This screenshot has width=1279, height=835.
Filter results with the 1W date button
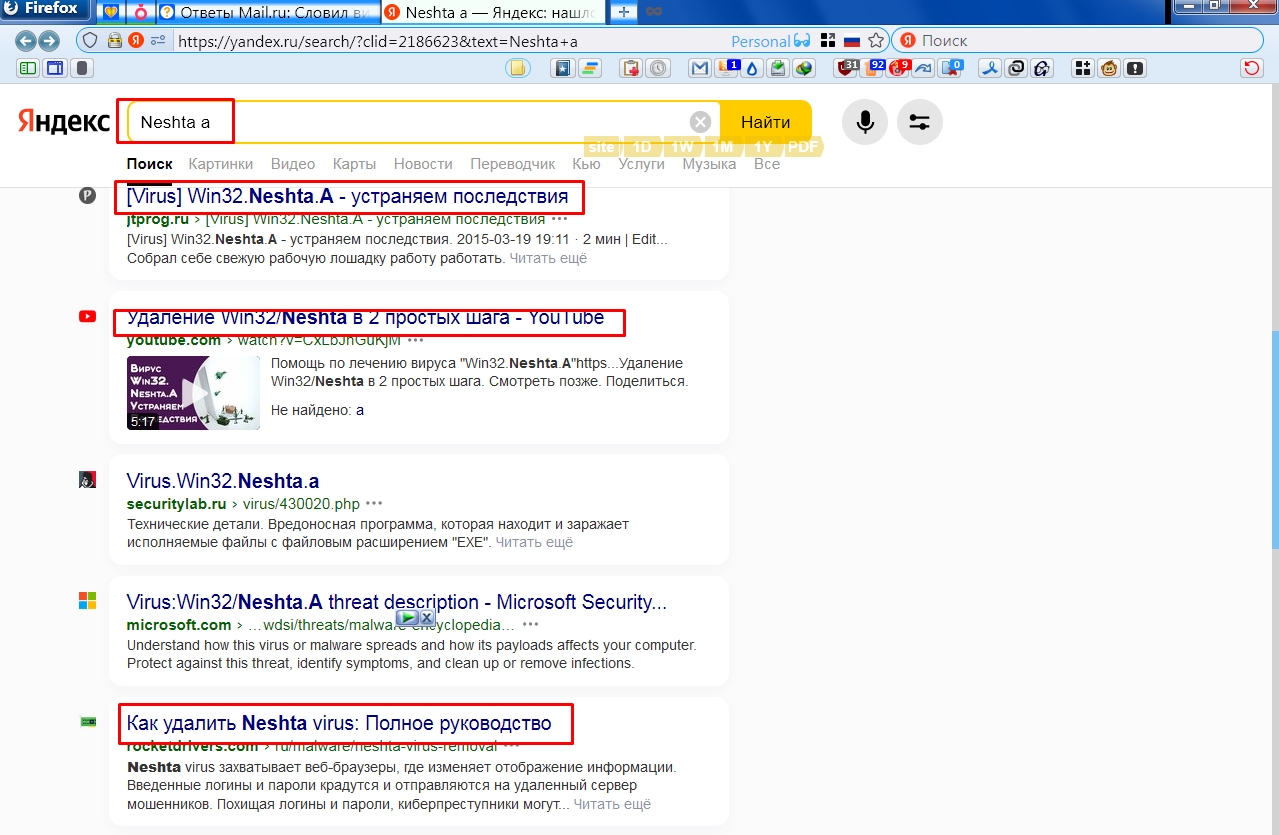pyautogui.click(x=683, y=147)
